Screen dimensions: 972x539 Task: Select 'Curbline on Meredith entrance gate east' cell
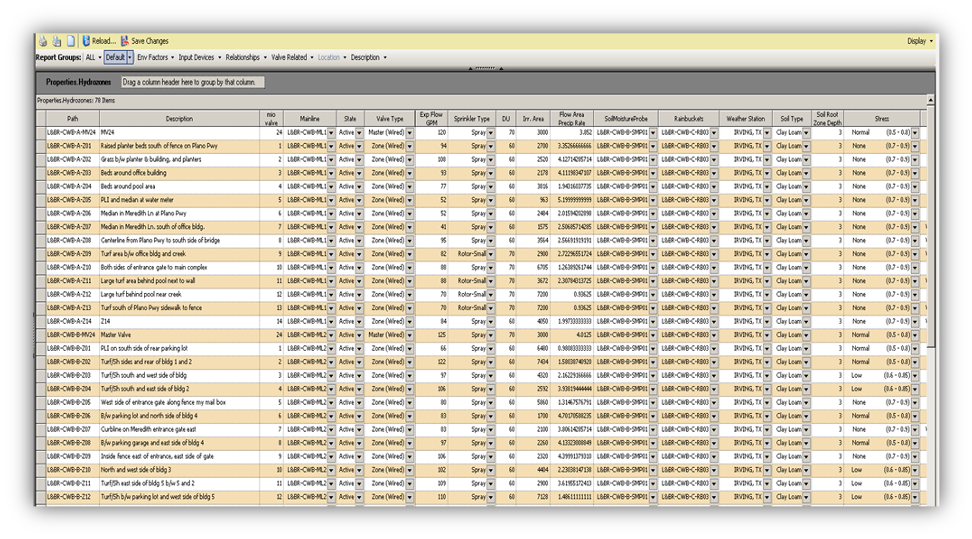(x=179, y=429)
